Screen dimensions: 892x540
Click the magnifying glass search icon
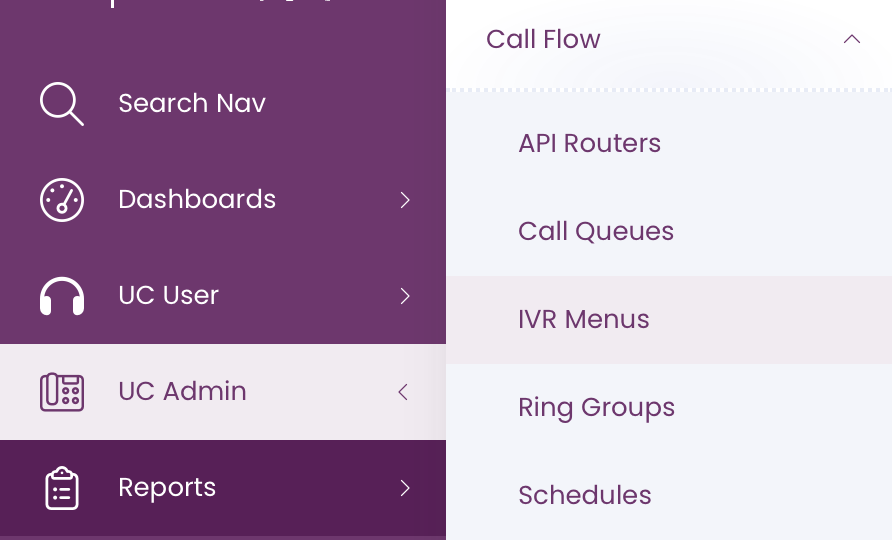[x=62, y=104]
